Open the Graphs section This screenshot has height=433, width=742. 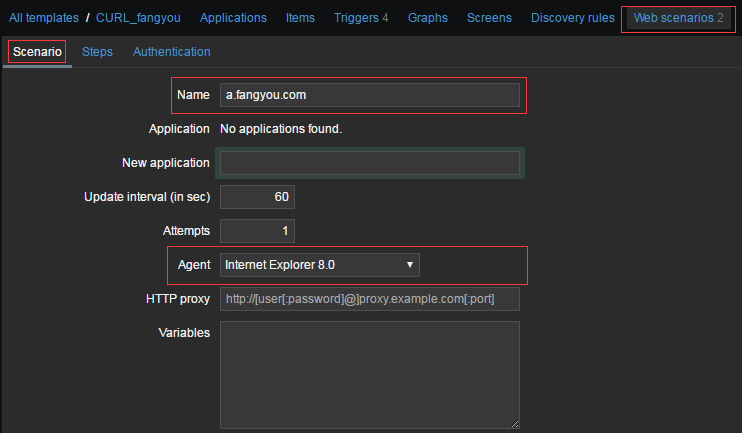(428, 18)
